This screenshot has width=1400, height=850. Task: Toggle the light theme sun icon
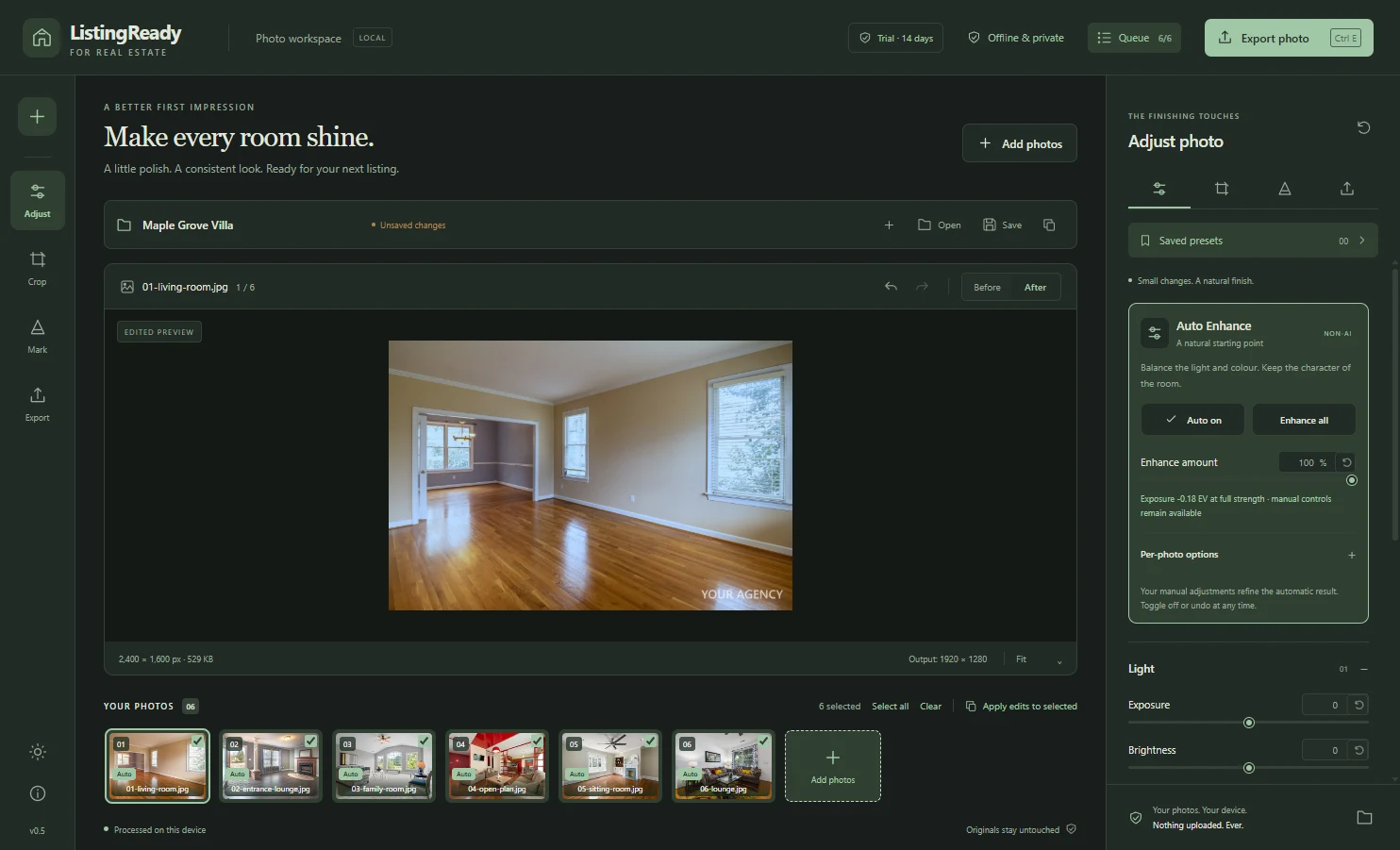[38, 752]
